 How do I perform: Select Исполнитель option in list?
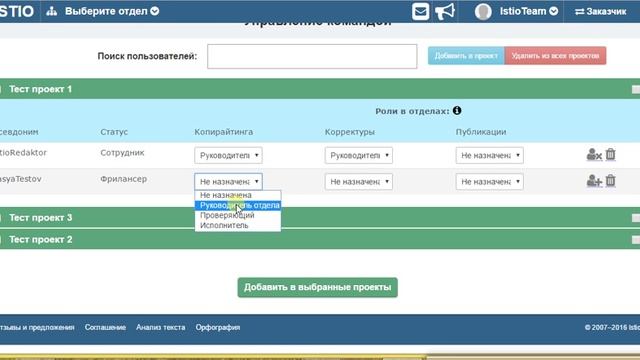(x=238, y=225)
